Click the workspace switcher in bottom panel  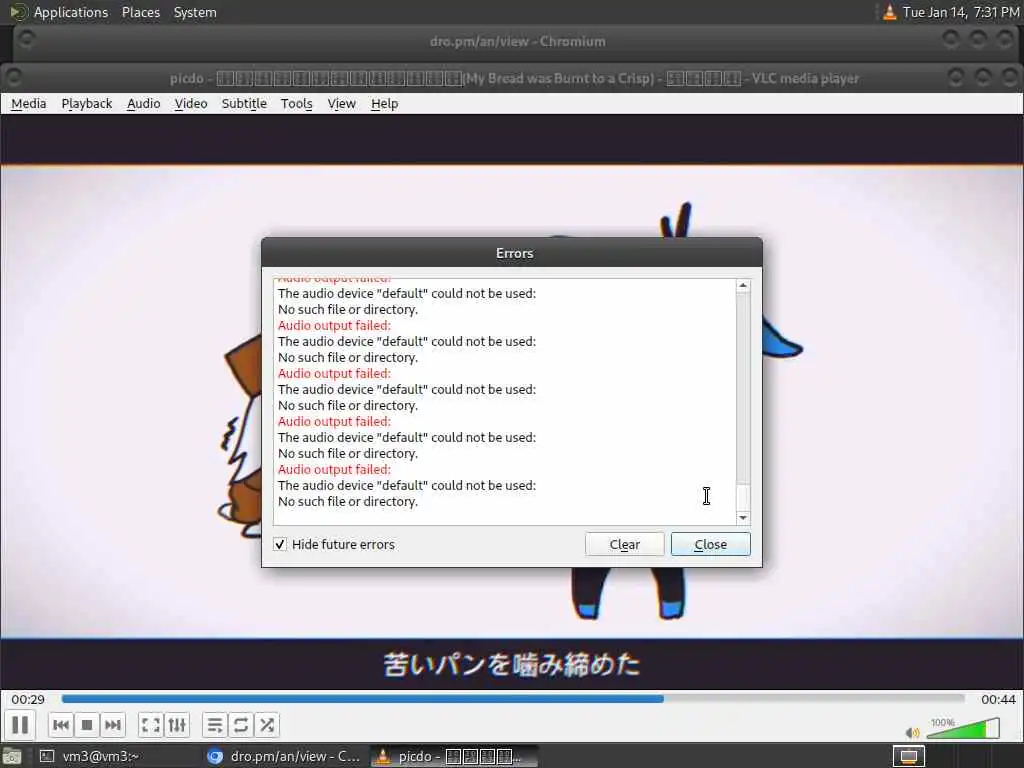coord(908,756)
